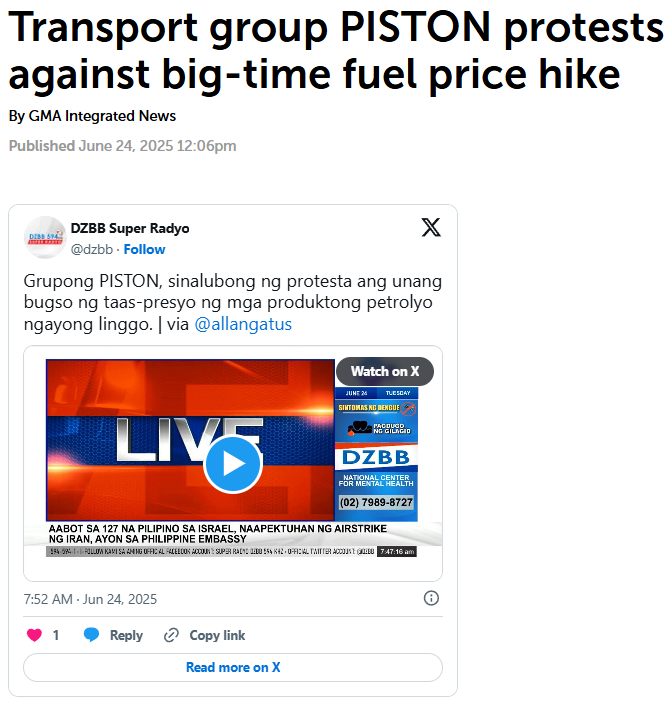Click the copy link chain icon
The width and height of the screenshot is (668, 707).
[x=171, y=635]
